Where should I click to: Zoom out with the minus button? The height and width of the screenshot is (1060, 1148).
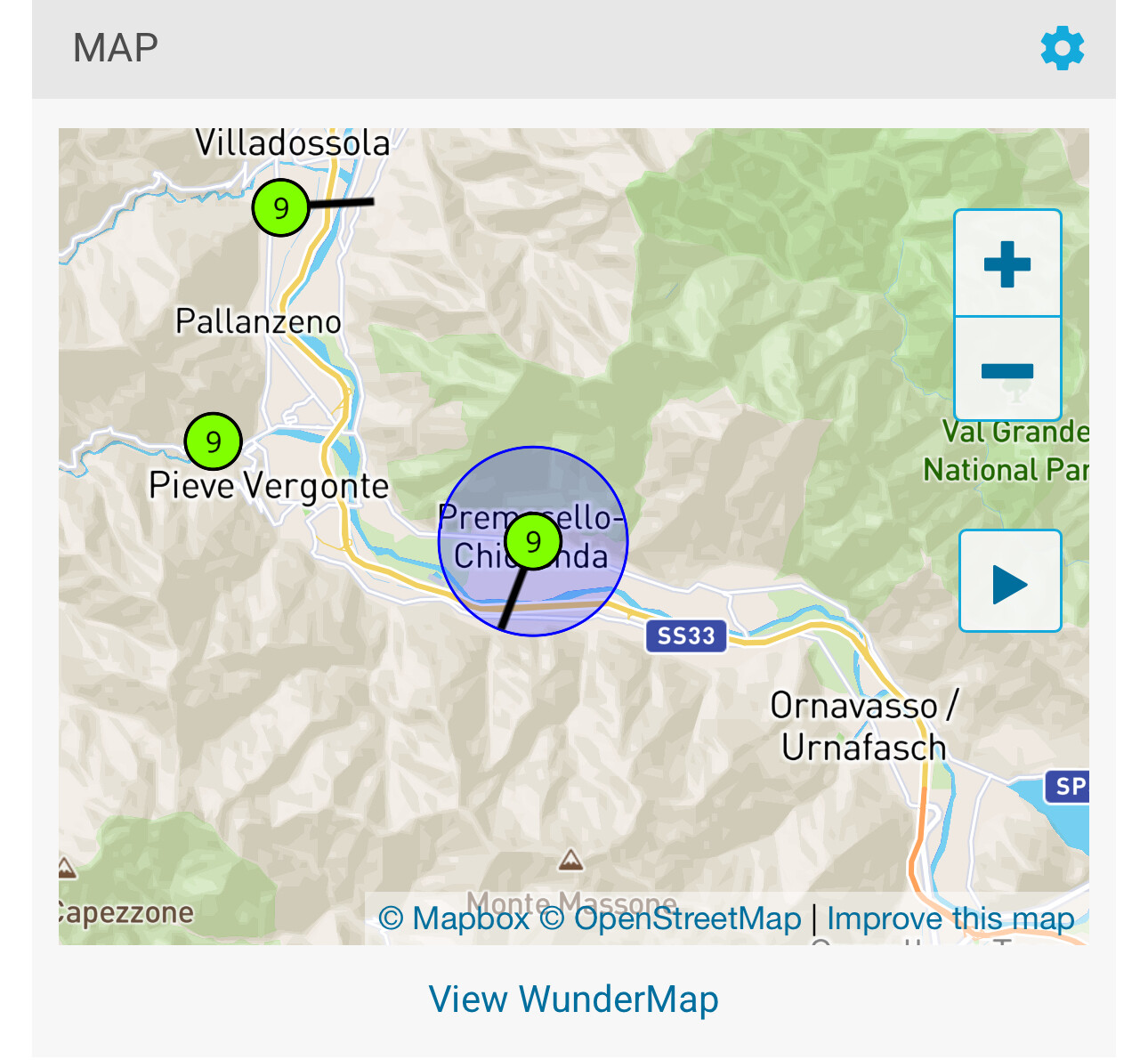1007,368
